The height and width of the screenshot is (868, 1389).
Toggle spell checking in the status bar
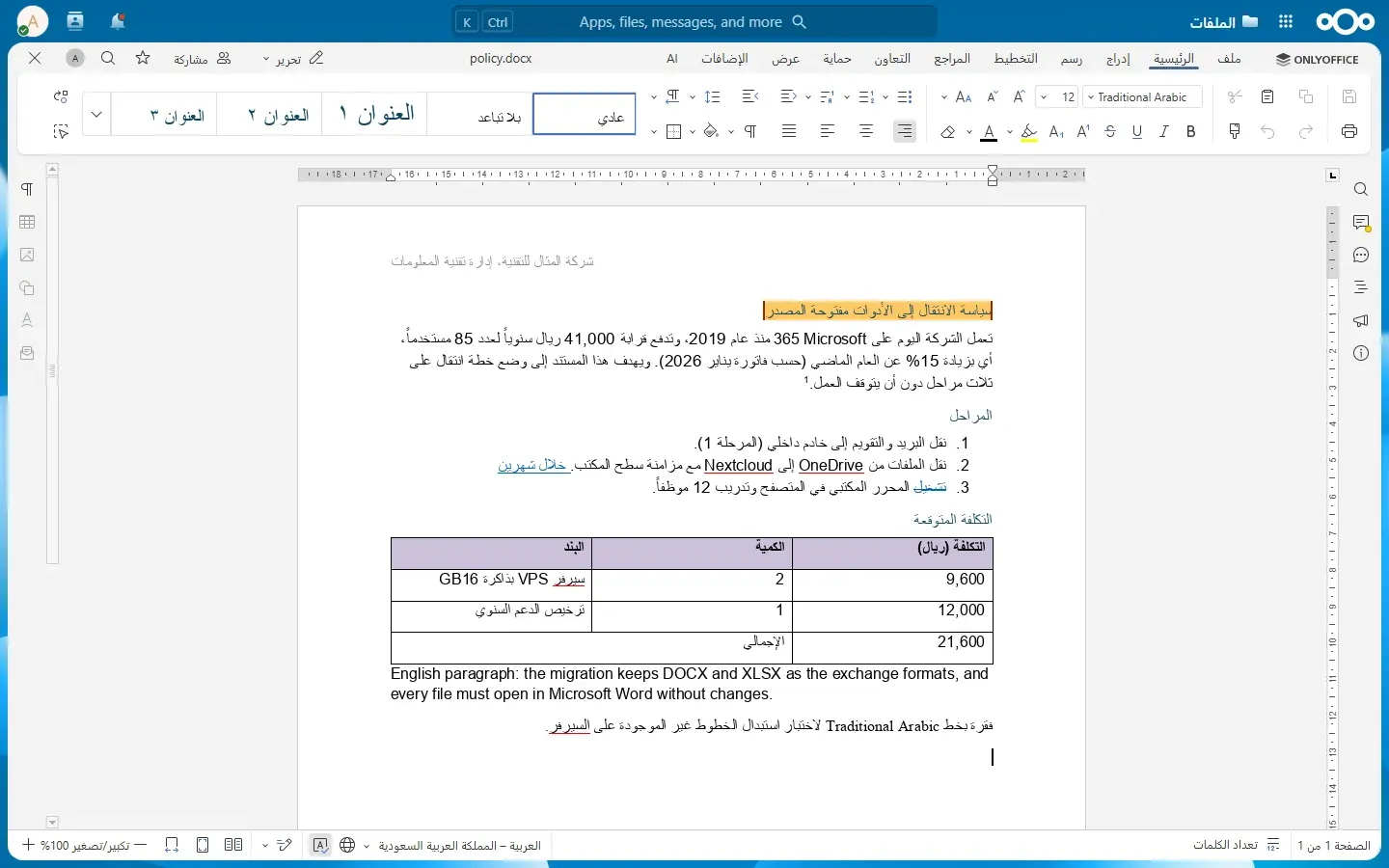click(x=320, y=845)
